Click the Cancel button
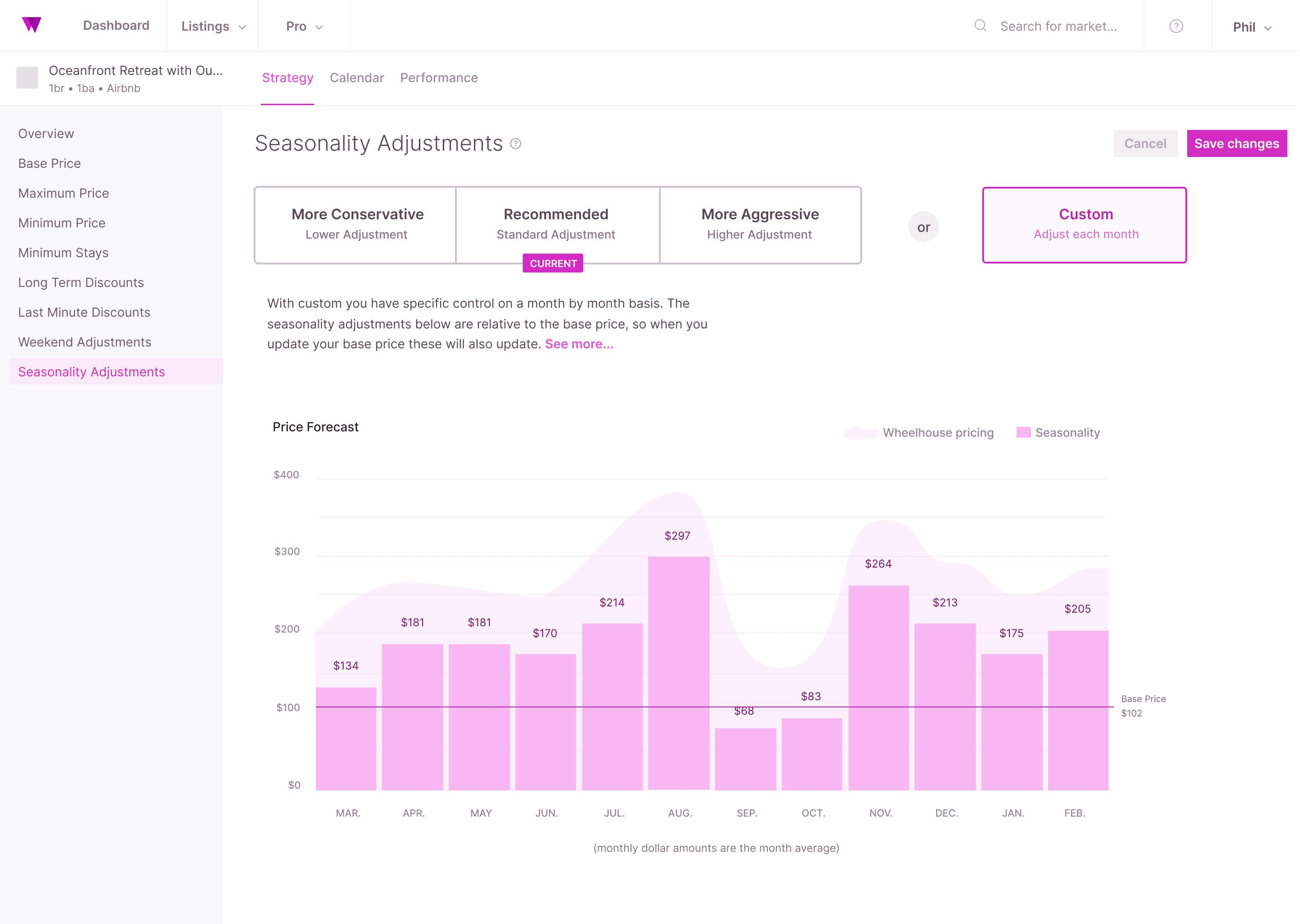Screen dimensions: 1300x924 click(1145, 144)
